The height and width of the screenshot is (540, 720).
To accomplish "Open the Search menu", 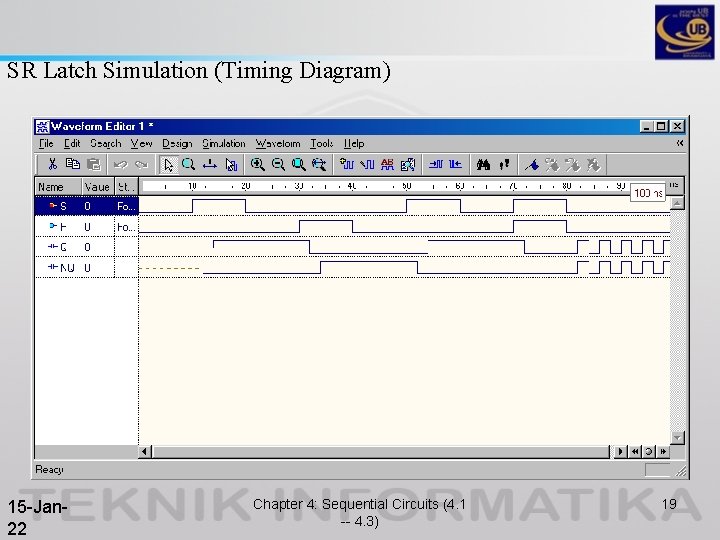I will (106, 144).
